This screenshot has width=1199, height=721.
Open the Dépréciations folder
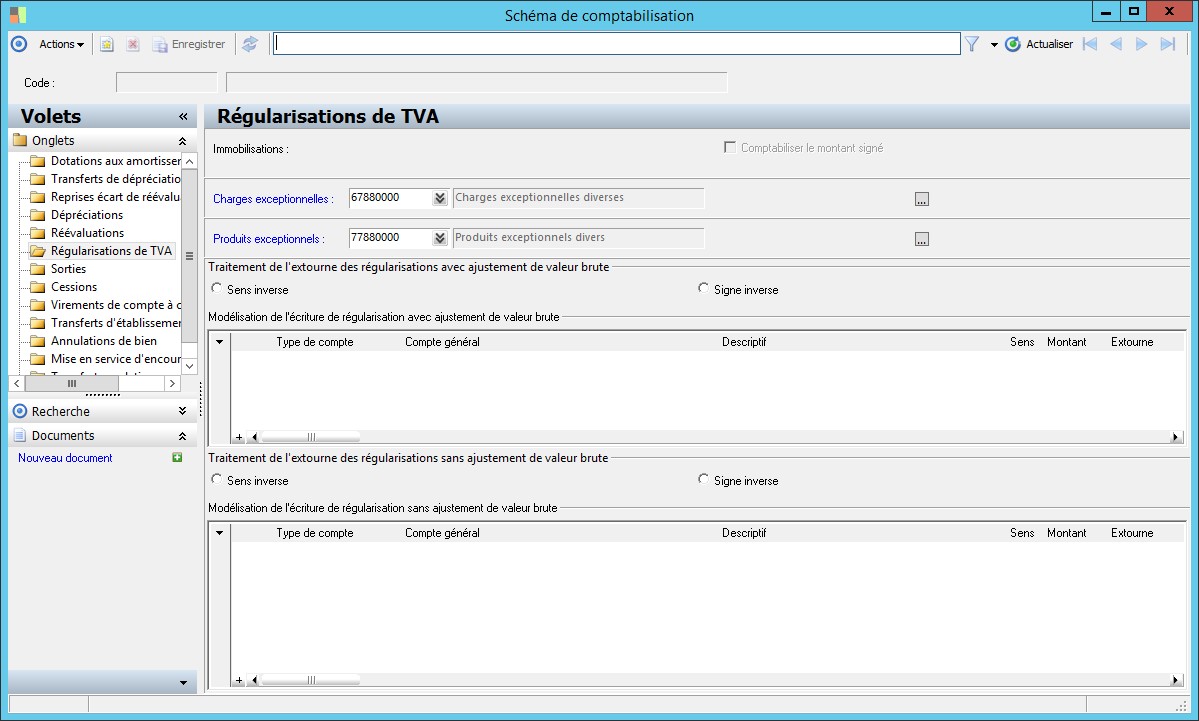(77, 215)
